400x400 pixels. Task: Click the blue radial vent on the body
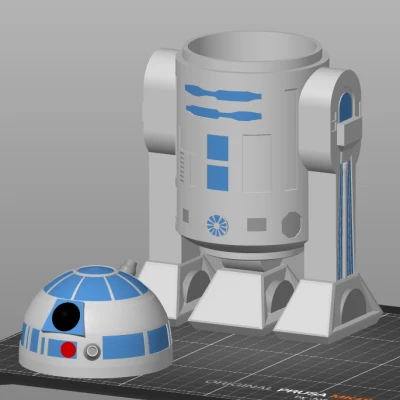tap(217, 226)
